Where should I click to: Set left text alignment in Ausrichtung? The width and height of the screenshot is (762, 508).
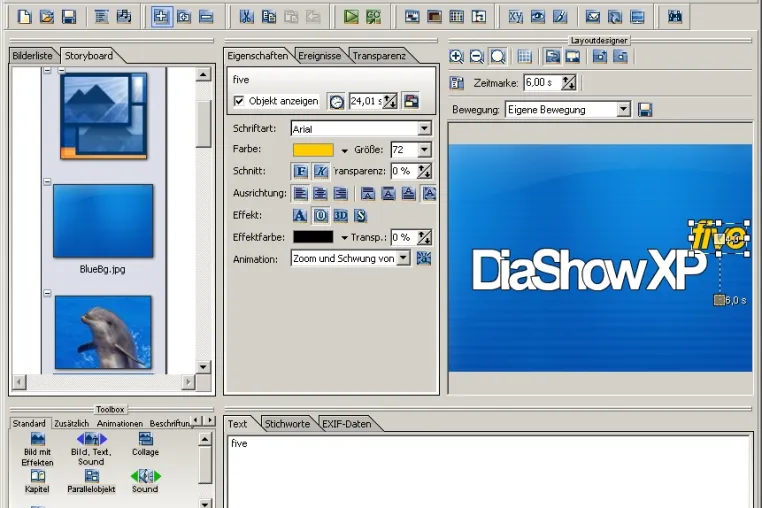click(300, 193)
